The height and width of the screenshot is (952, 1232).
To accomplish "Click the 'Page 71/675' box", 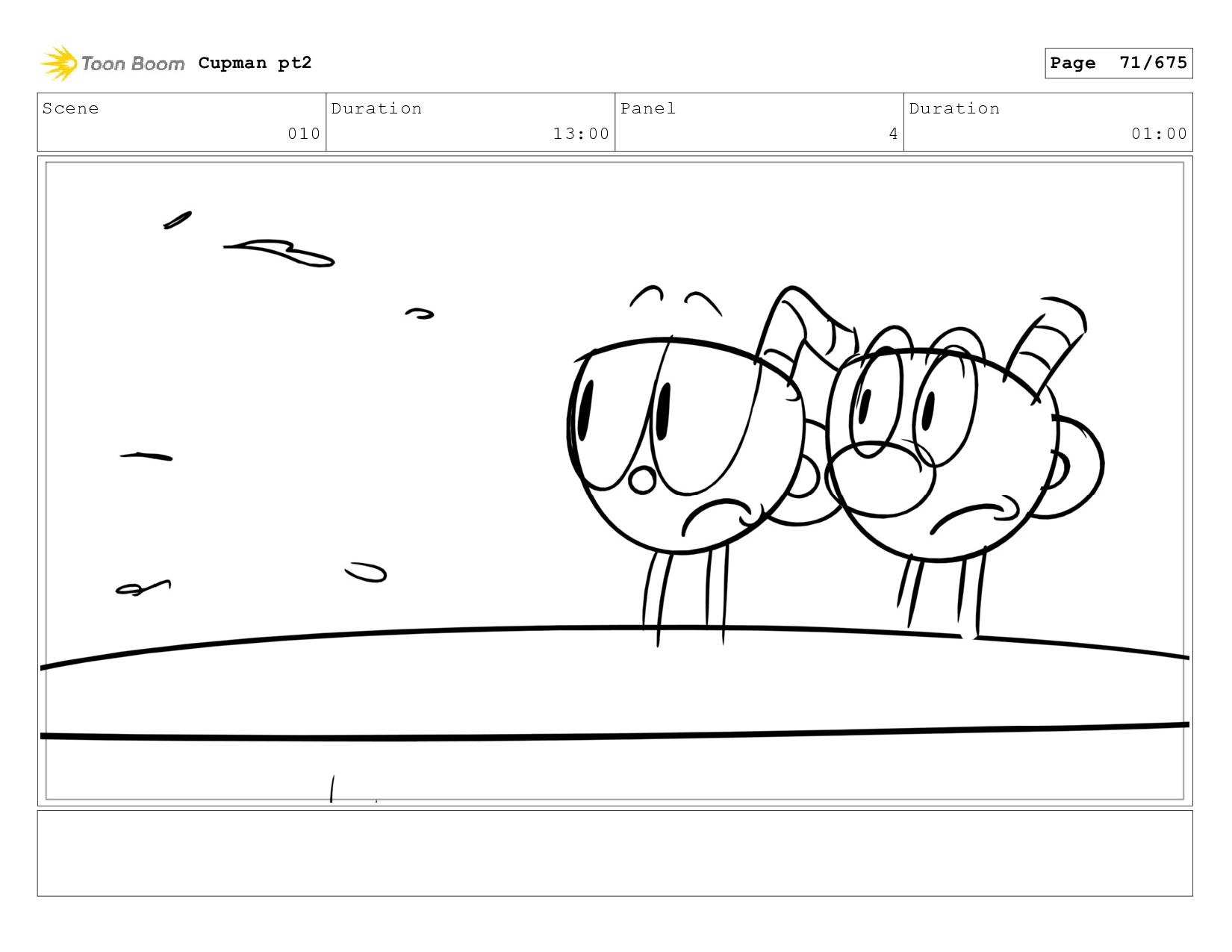I will (1119, 63).
